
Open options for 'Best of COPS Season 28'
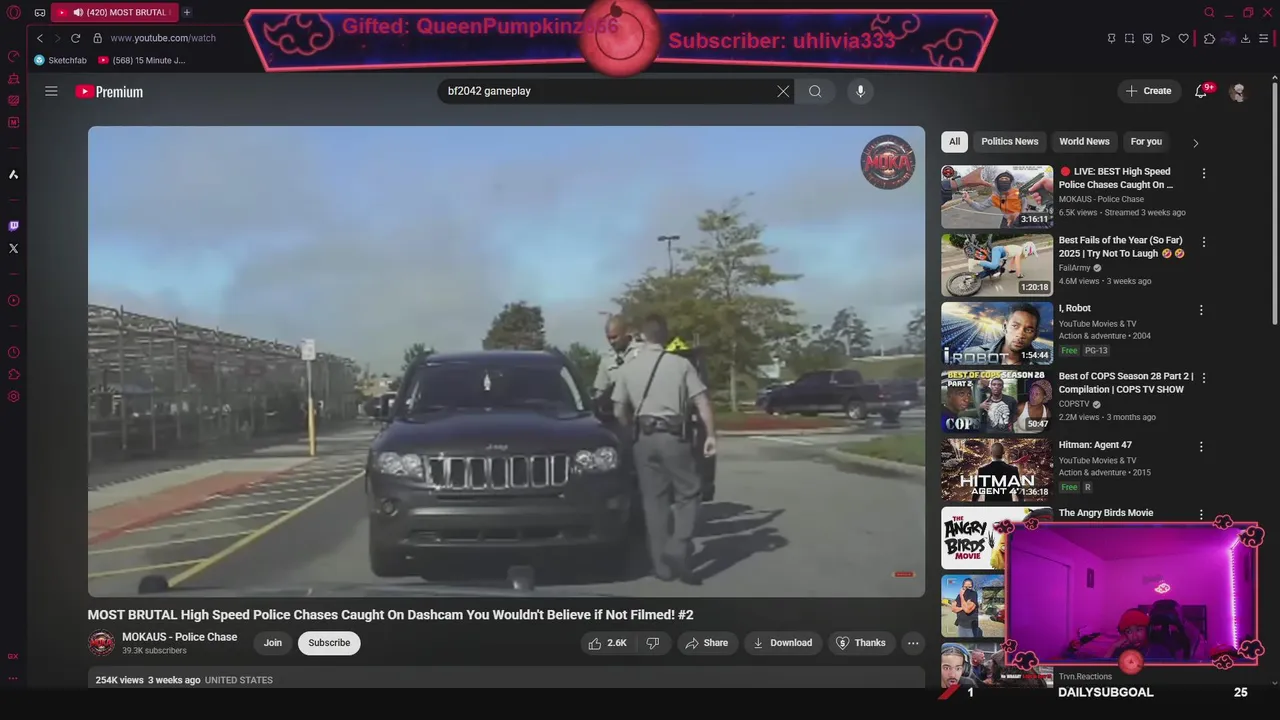point(1203,378)
